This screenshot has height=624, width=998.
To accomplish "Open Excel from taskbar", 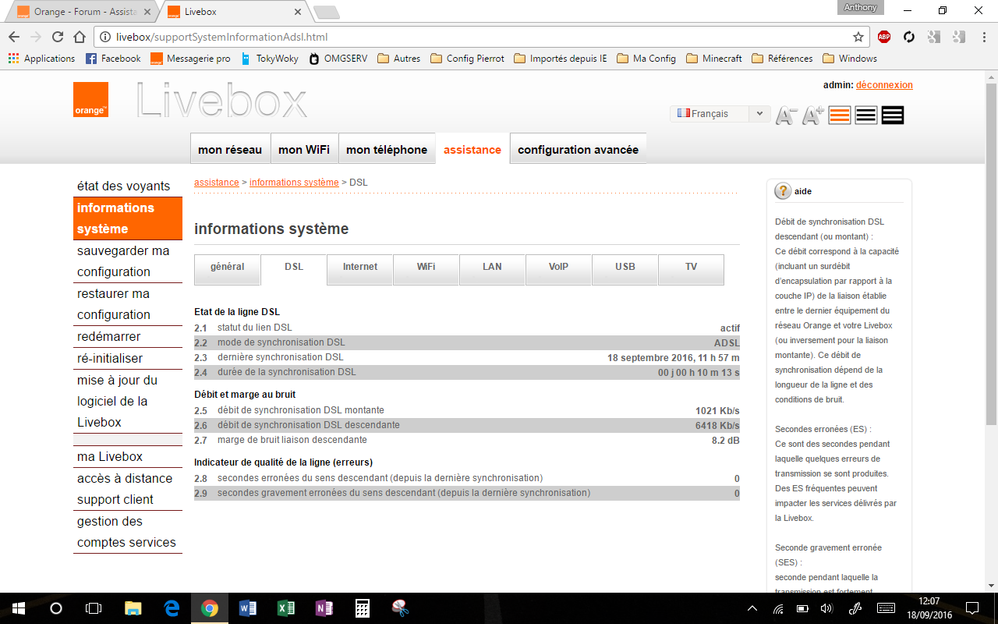I will [285, 609].
